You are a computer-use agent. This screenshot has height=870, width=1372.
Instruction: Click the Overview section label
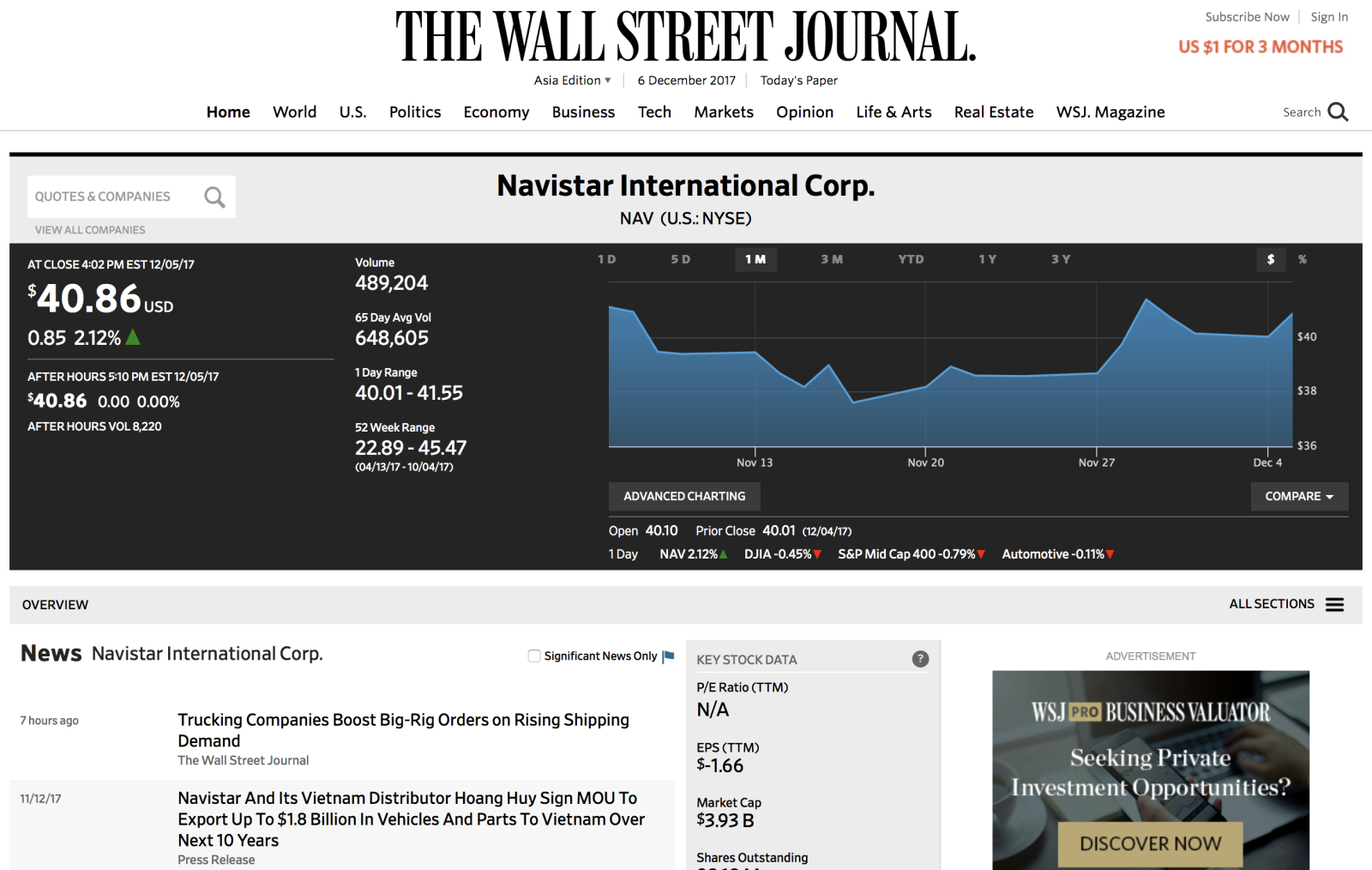point(55,605)
